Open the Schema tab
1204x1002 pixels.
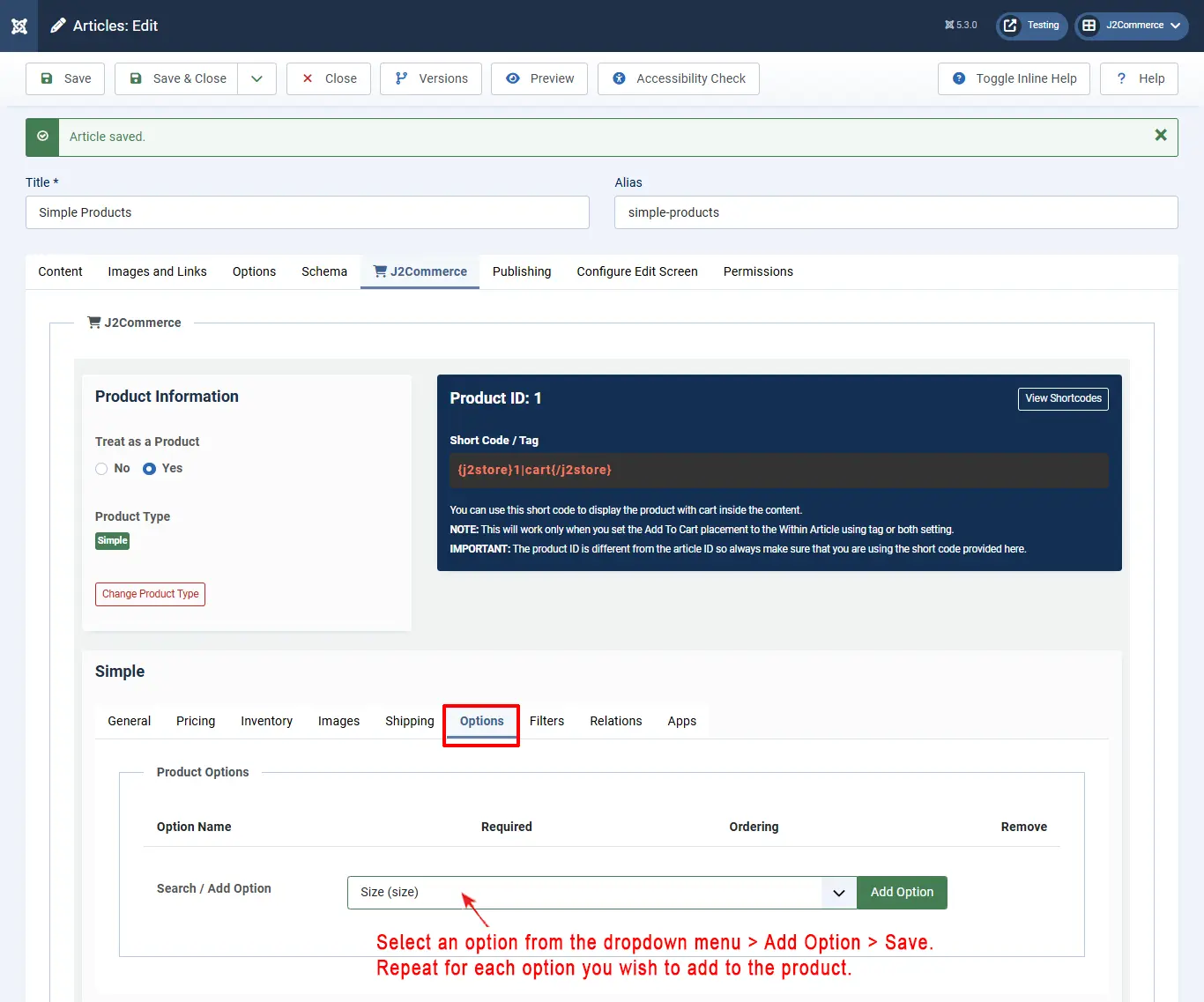pos(324,271)
